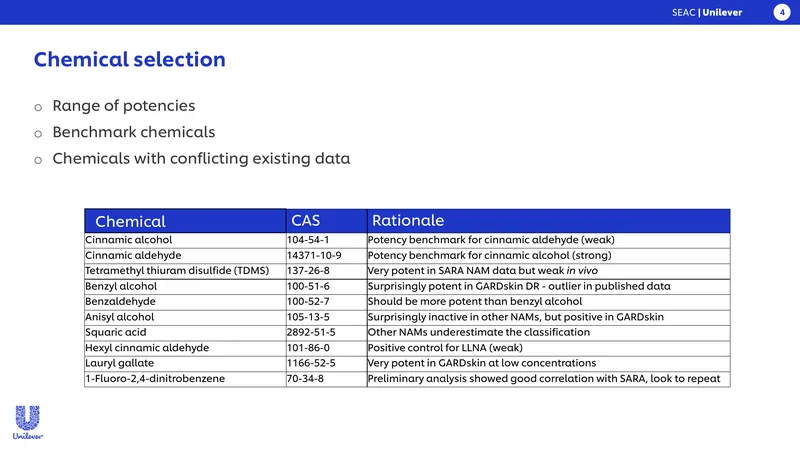Select the Cinnamic alcohol cell
Screen dimensions: 800x450
[x=185, y=240]
